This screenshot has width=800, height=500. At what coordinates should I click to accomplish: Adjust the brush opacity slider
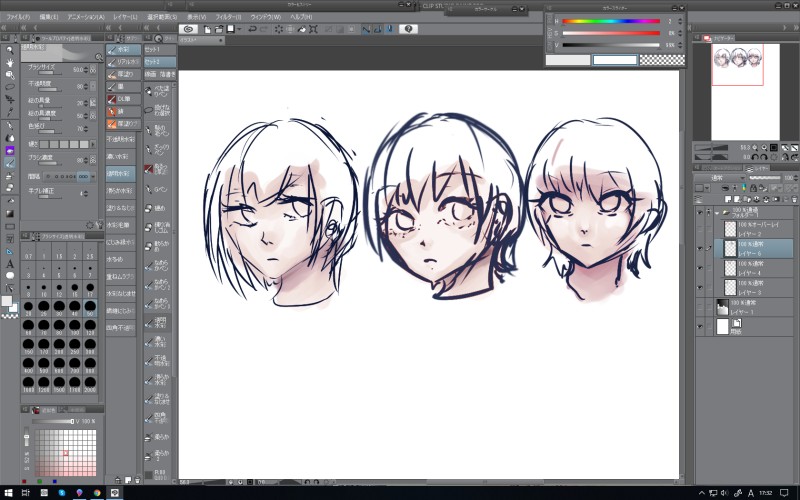(50, 90)
